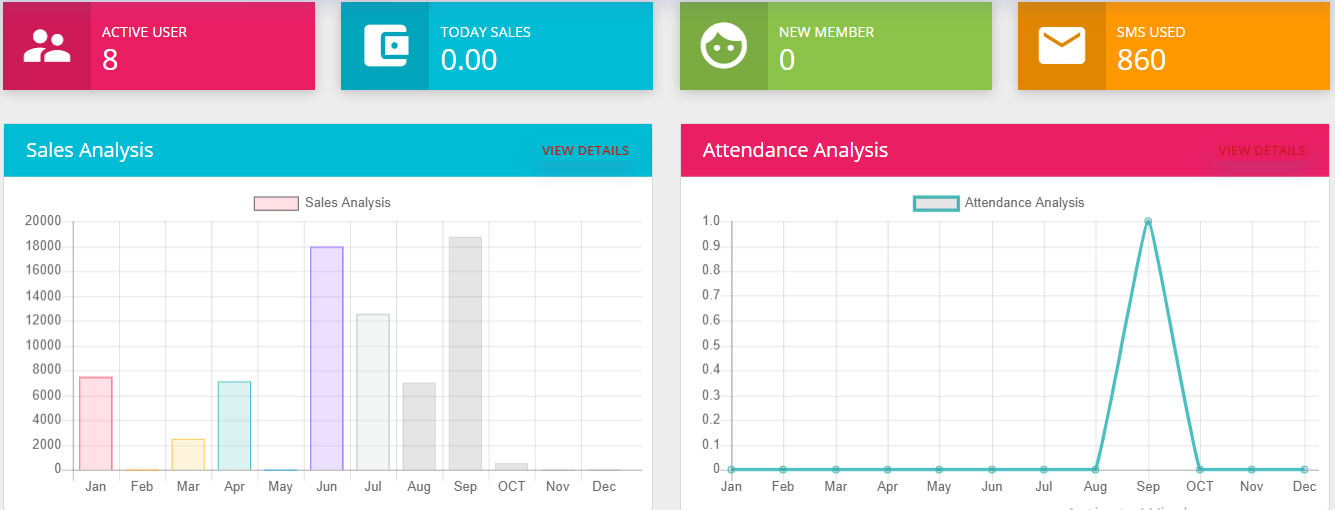Click the Today Sales value 0.00
This screenshot has width=1335, height=510.
click(469, 60)
